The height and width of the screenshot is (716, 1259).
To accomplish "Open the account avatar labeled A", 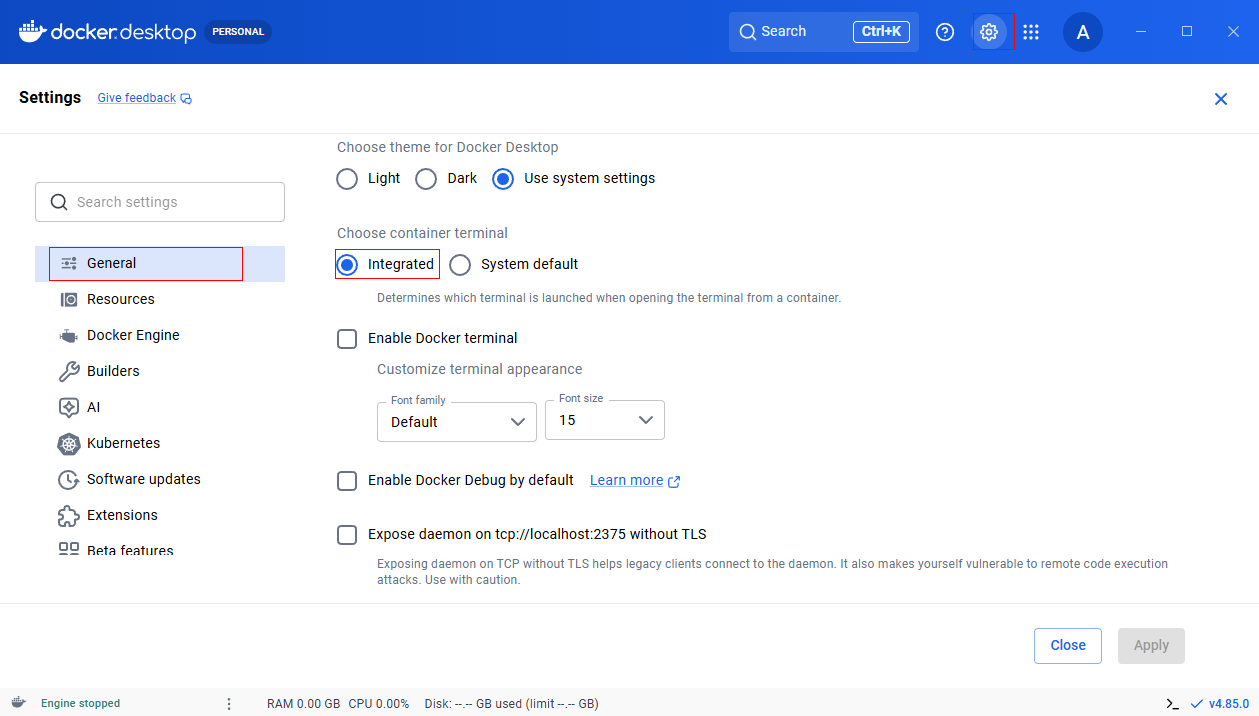I will (1083, 32).
